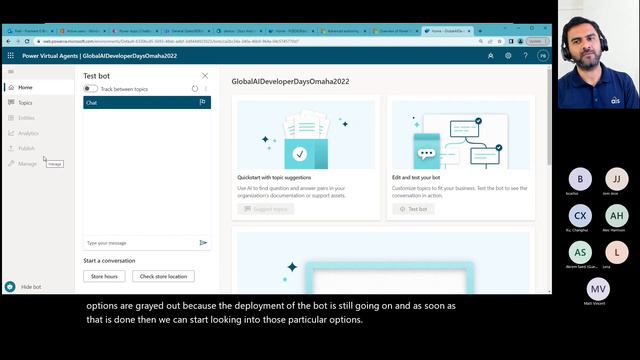Click the Suggest topics button
The width and height of the screenshot is (640, 360).
click(266, 209)
